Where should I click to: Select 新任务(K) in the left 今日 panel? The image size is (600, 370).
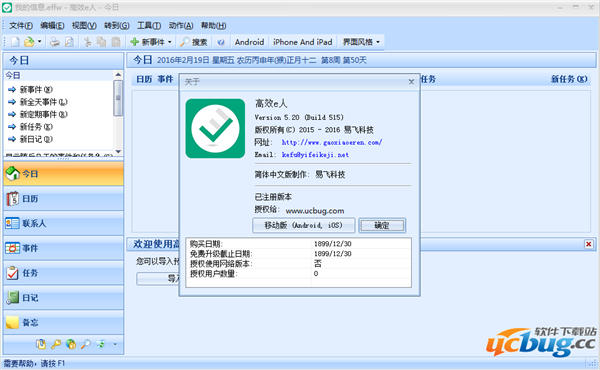tap(30, 127)
